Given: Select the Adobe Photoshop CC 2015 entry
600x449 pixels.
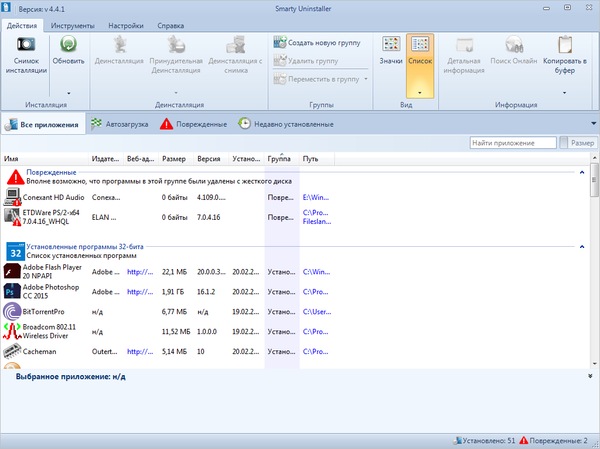Looking at the screenshot, I should [x=47, y=291].
